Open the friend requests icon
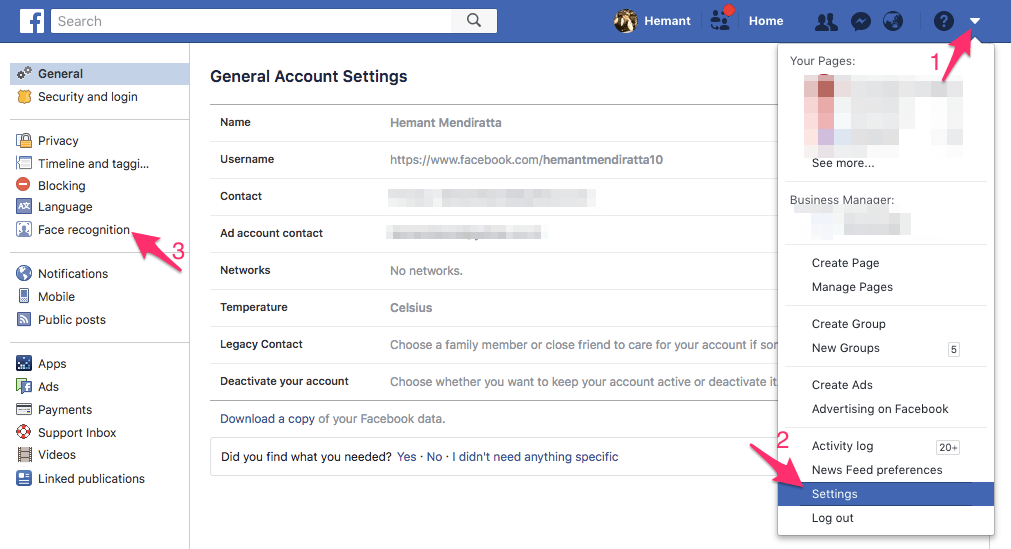1011x549 pixels. [826, 22]
